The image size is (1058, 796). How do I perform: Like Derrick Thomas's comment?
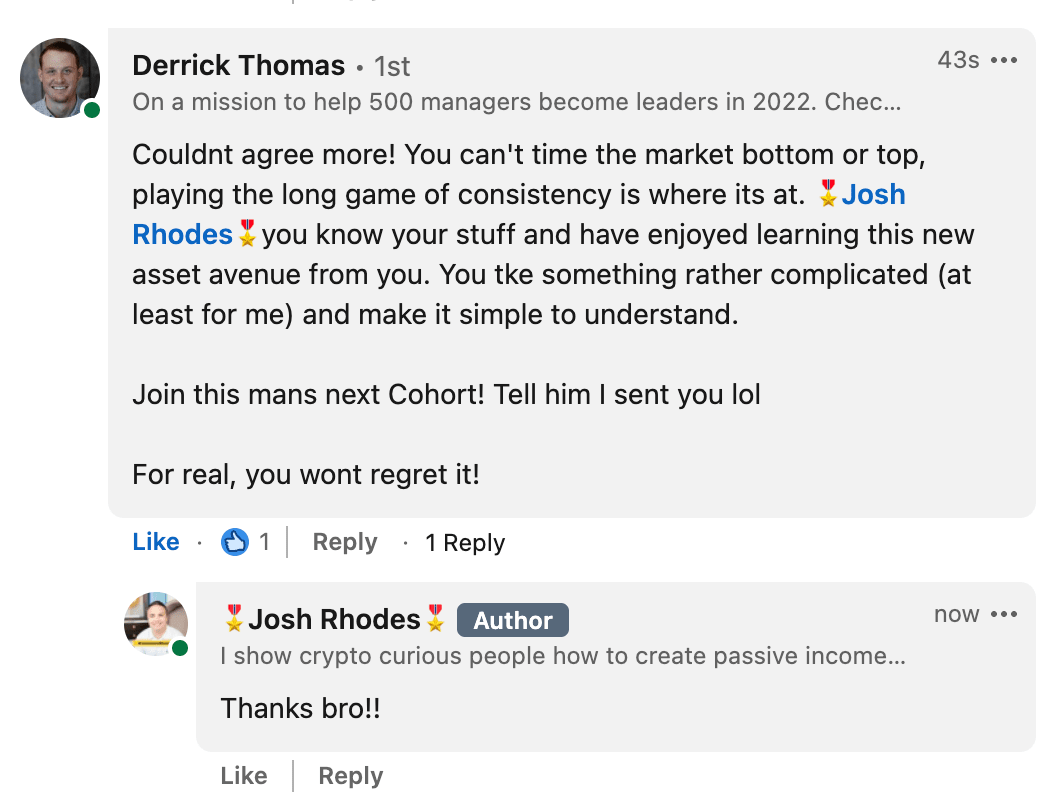tap(156, 542)
